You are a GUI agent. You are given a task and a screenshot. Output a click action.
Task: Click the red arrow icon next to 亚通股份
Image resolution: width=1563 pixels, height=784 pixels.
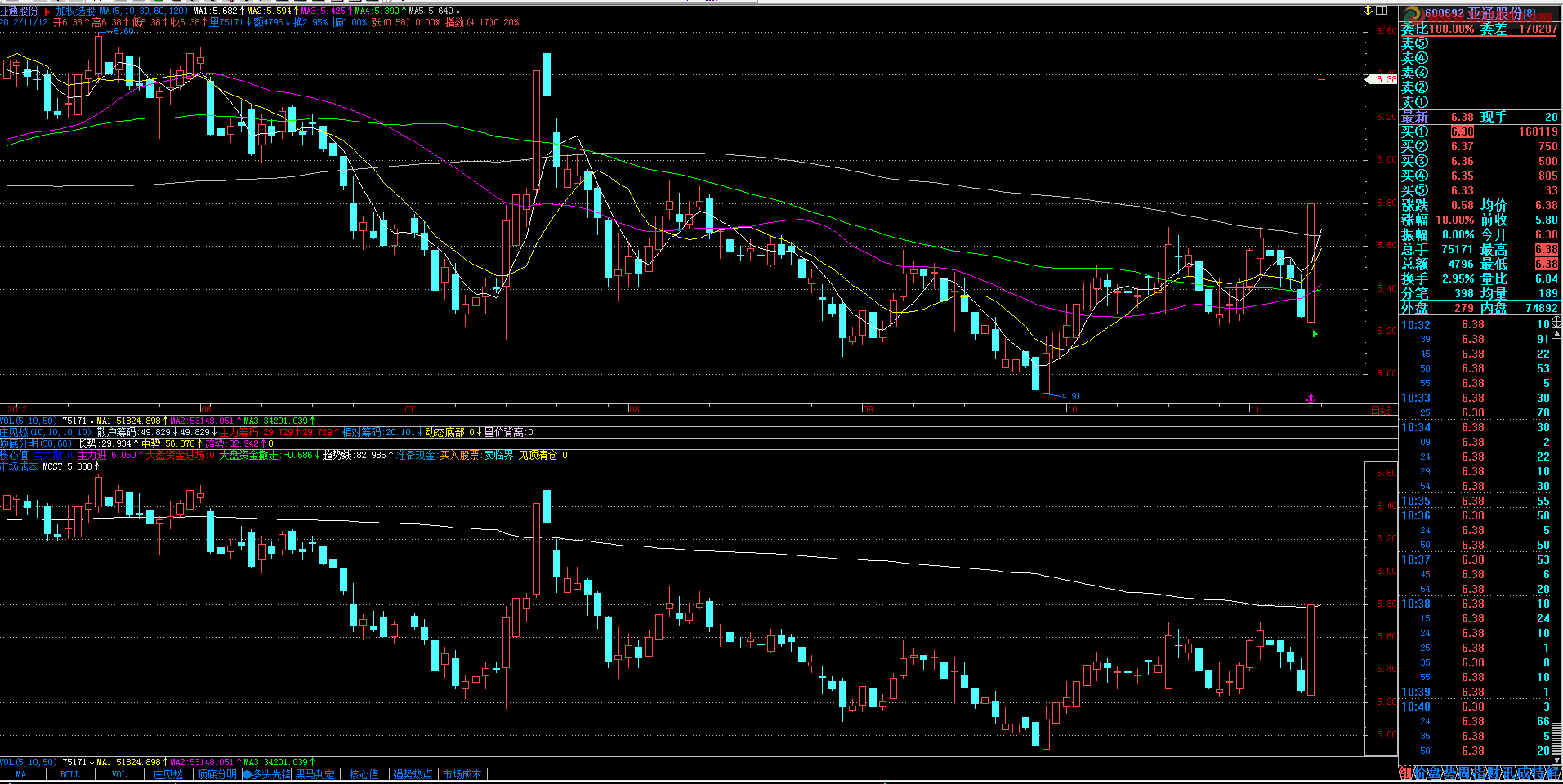[47, 11]
